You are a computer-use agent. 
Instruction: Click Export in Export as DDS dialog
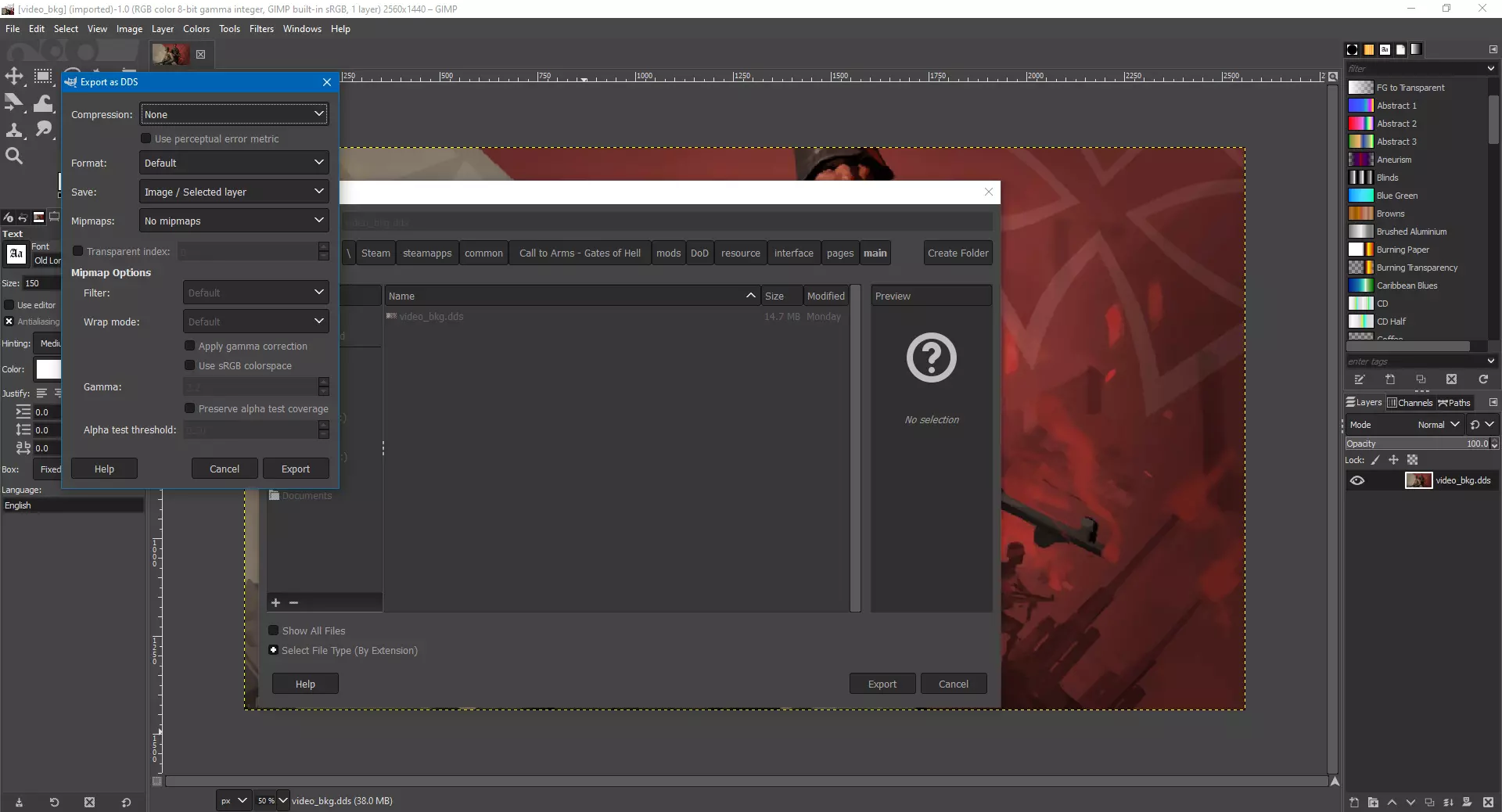(x=296, y=469)
